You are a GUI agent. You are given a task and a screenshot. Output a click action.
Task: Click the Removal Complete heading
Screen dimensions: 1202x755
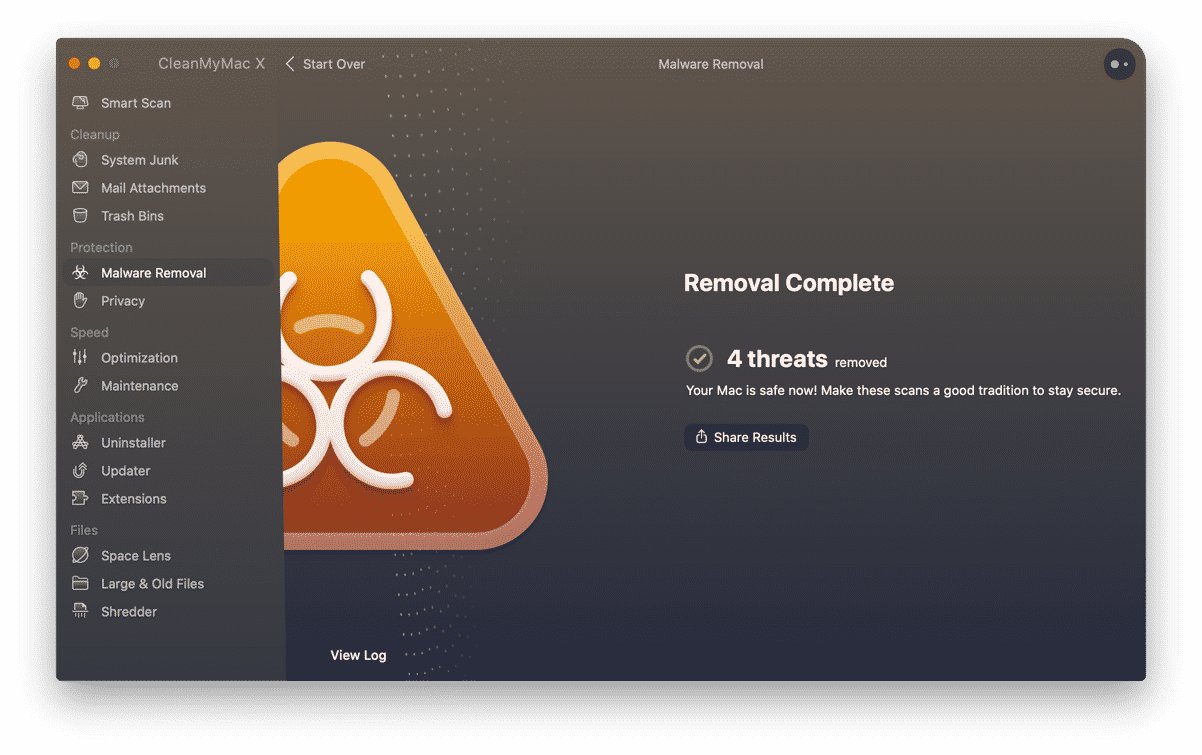tap(789, 283)
